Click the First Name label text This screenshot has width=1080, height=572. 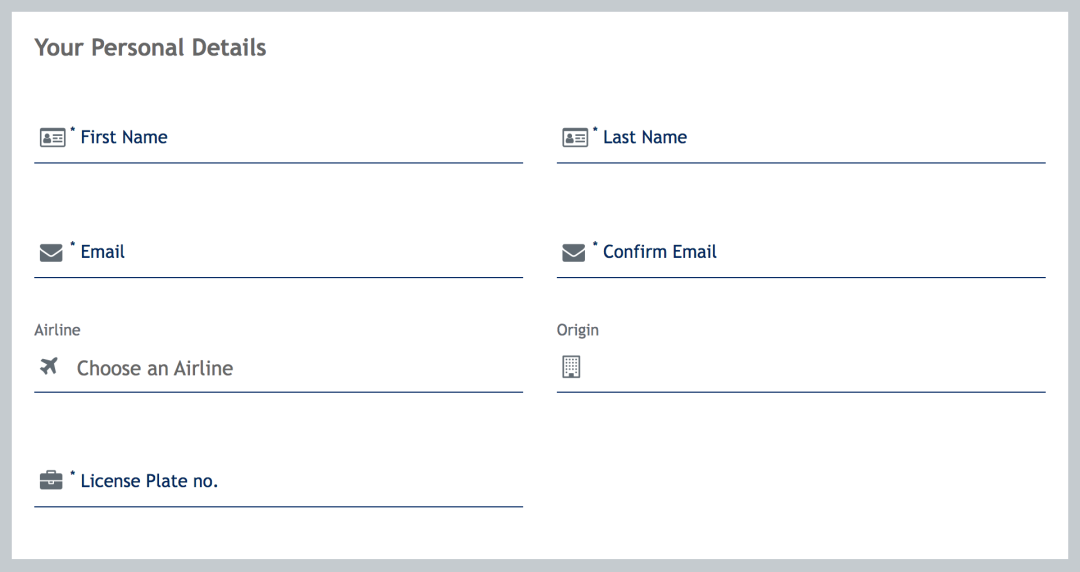124,137
